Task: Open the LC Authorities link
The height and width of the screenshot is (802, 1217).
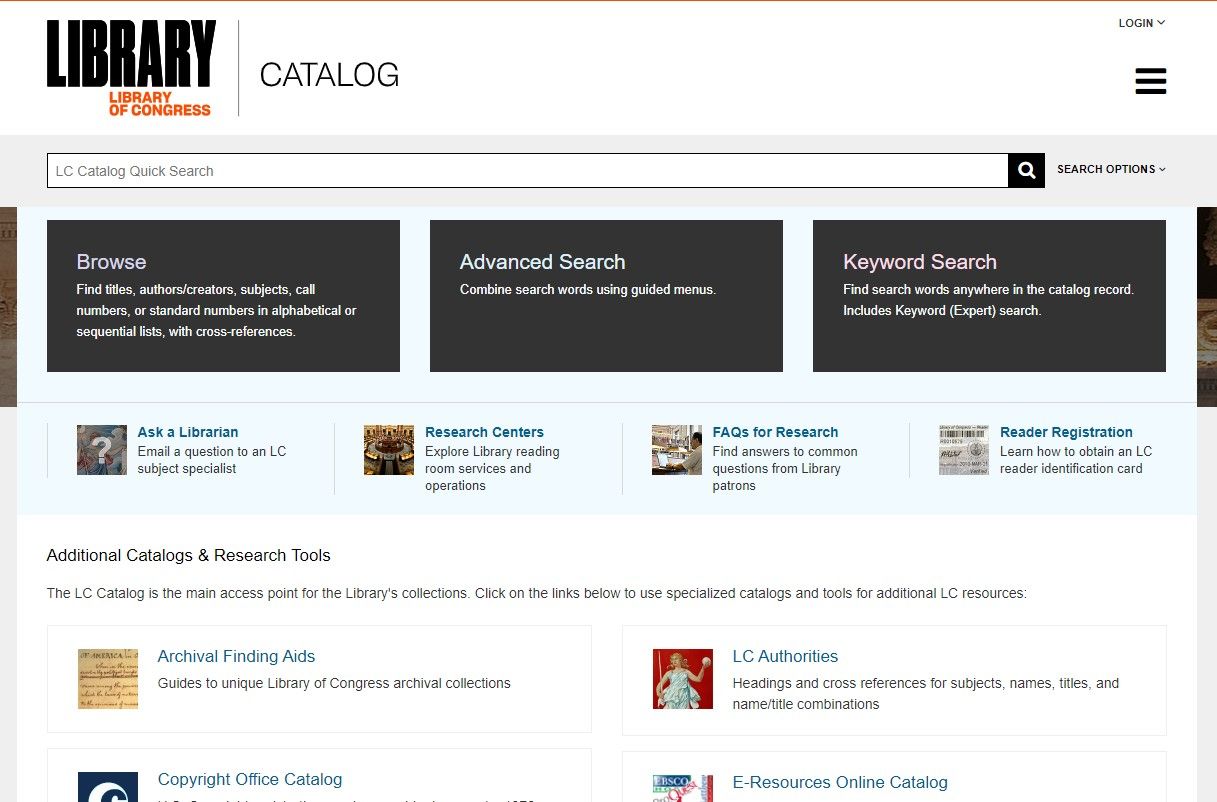Action: click(x=785, y=657)
